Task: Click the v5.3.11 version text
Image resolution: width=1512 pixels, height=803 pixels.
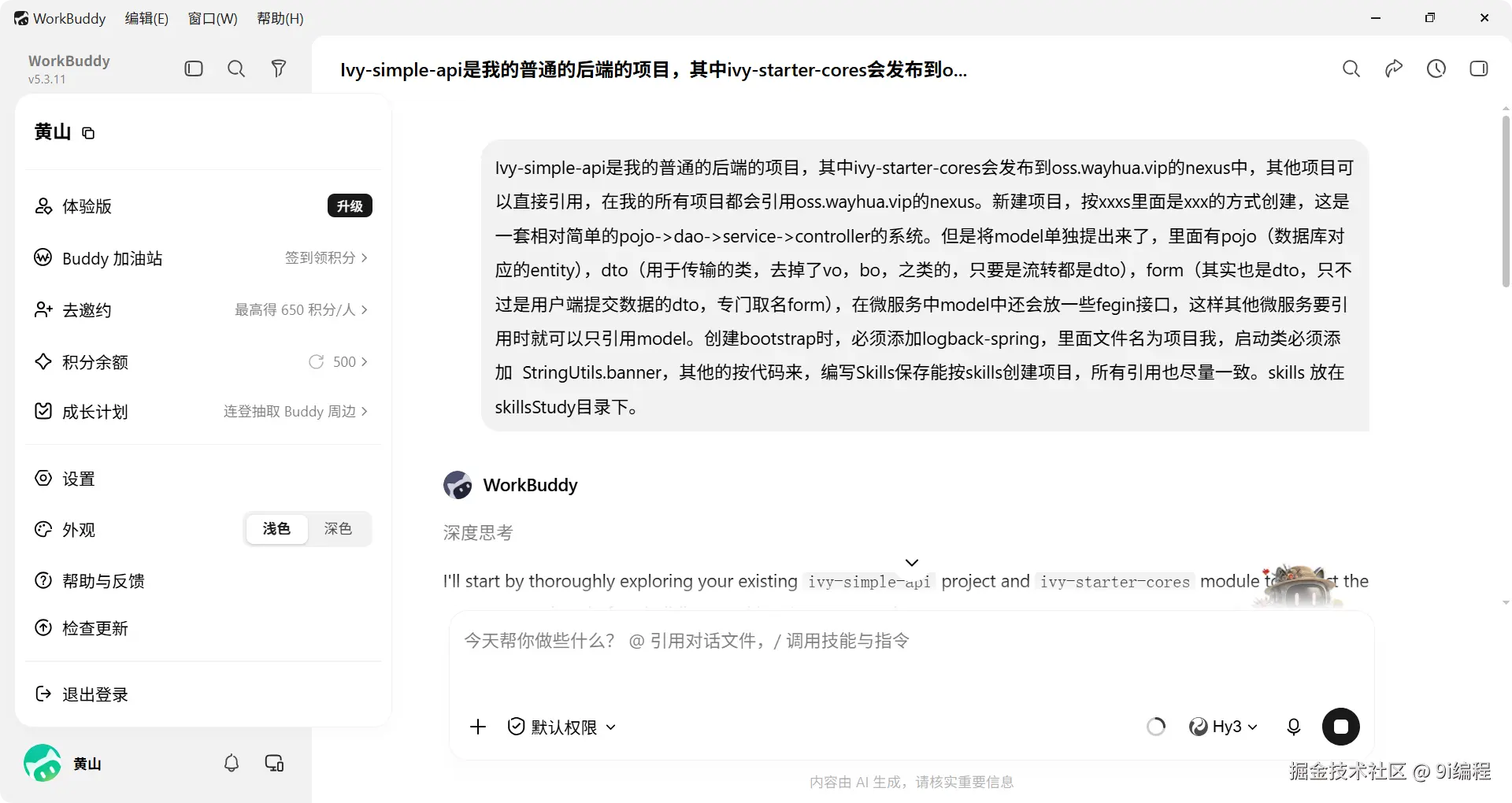Action: [x=47, y=80]
